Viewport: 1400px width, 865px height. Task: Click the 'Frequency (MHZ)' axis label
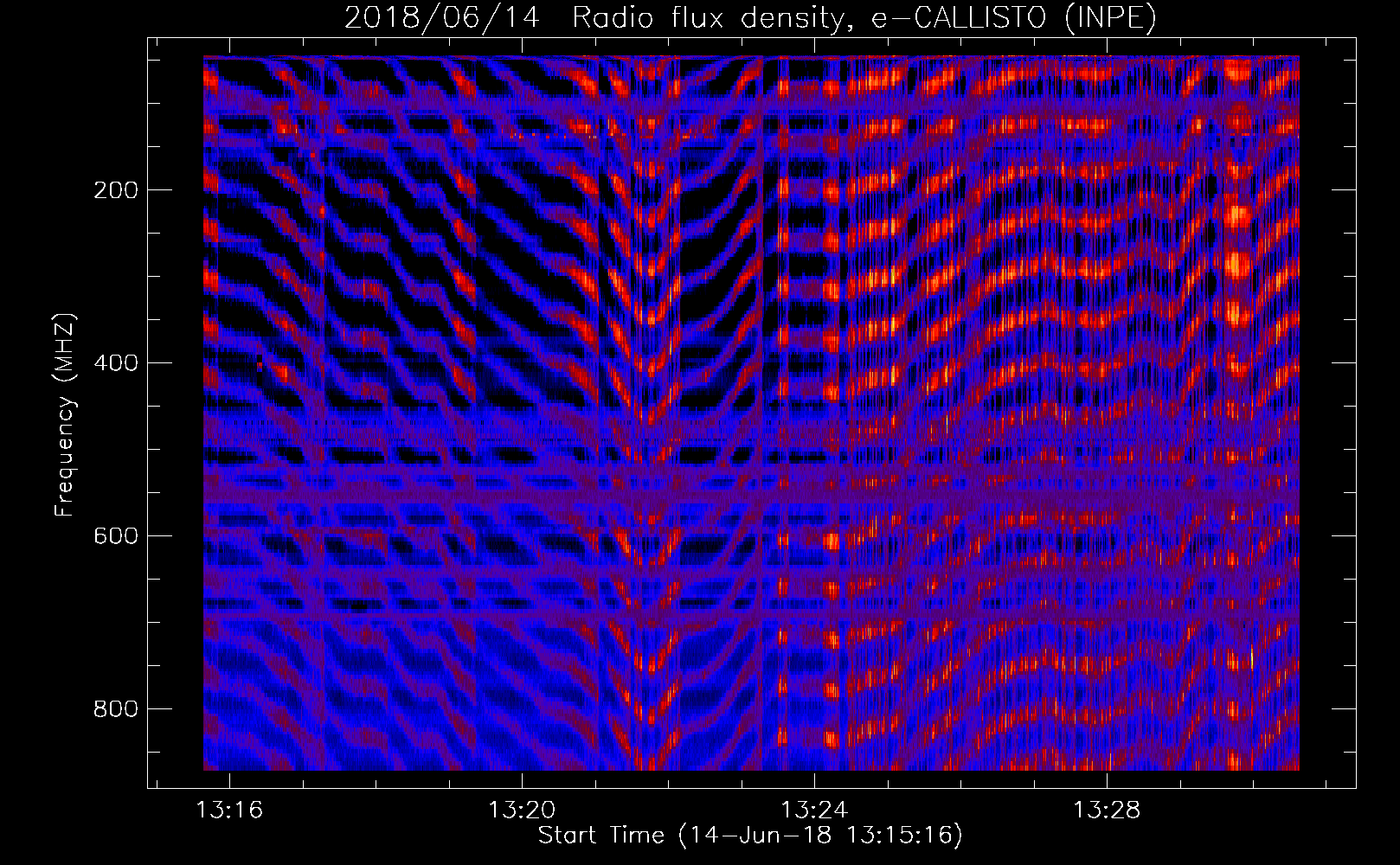(65, 415)
